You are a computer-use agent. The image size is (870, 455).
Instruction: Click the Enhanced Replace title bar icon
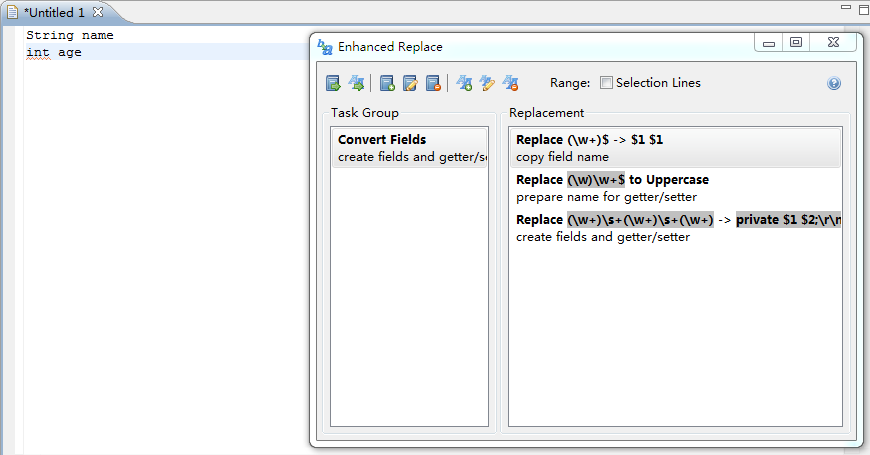click(325, 47)
